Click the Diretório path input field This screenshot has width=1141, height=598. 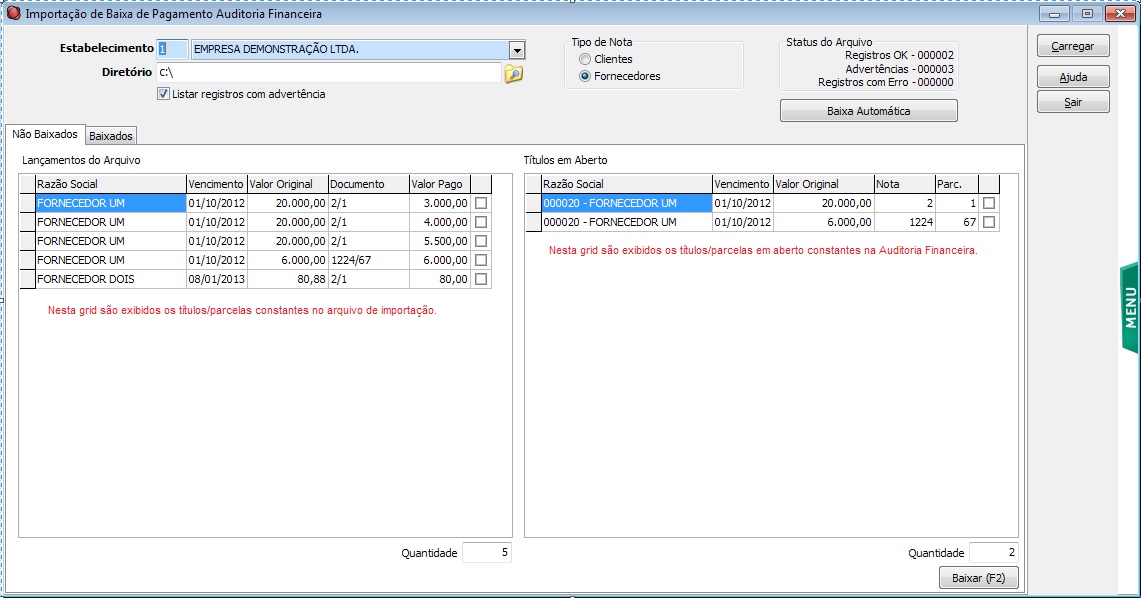coord(328,73)
